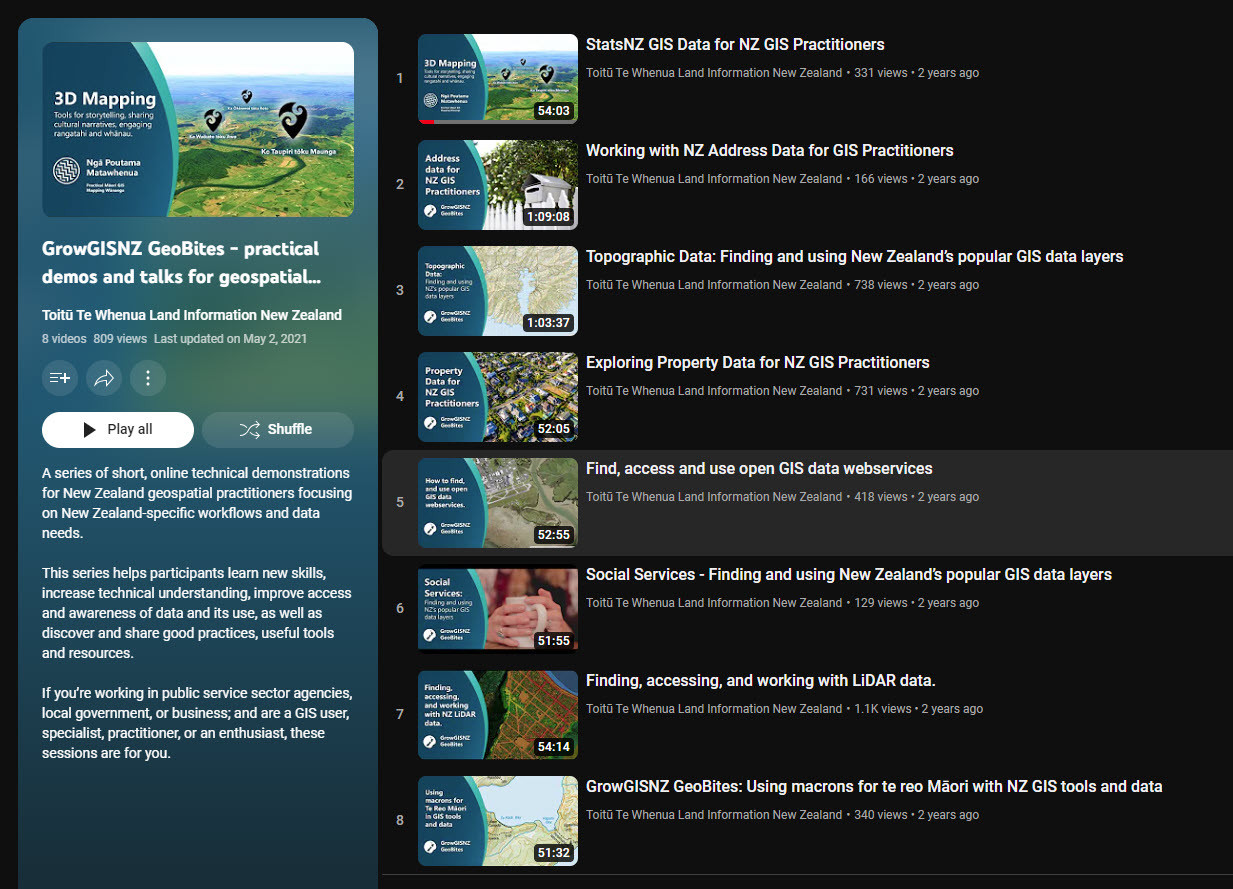Image resolution: width=1233 pixels, height=889 pixels.
Task: Click the title Find, access and use open GIS data webservices
Action: [x=759, y=469]
